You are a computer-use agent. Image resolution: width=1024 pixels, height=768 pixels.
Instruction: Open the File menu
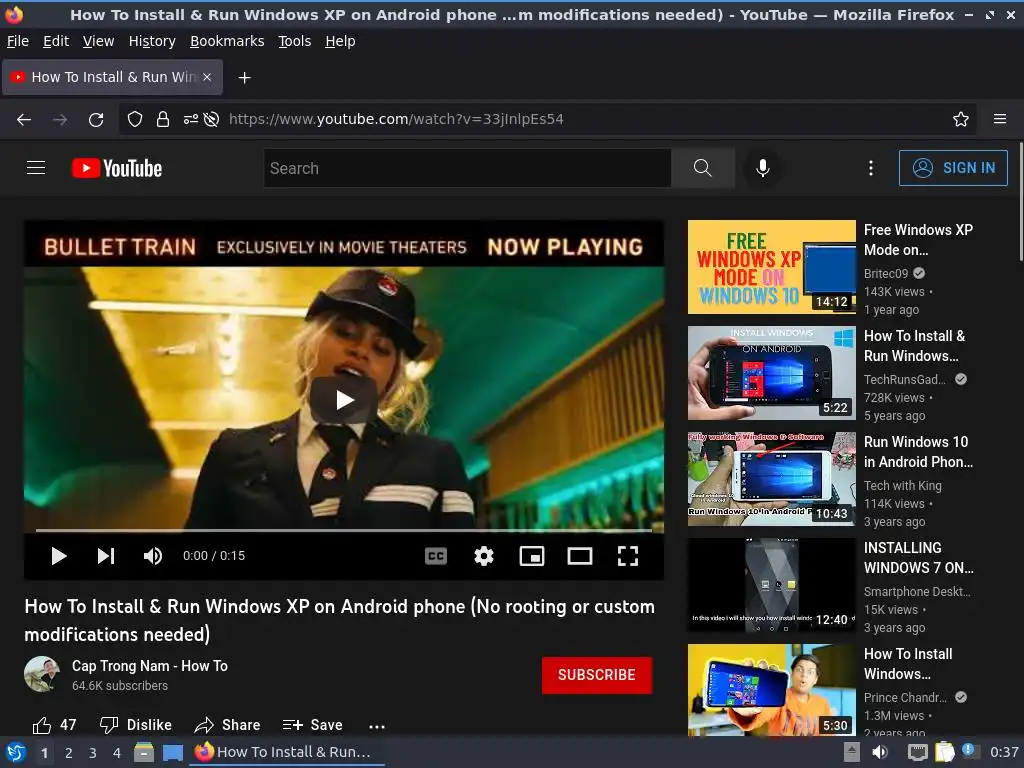point(18,41)
